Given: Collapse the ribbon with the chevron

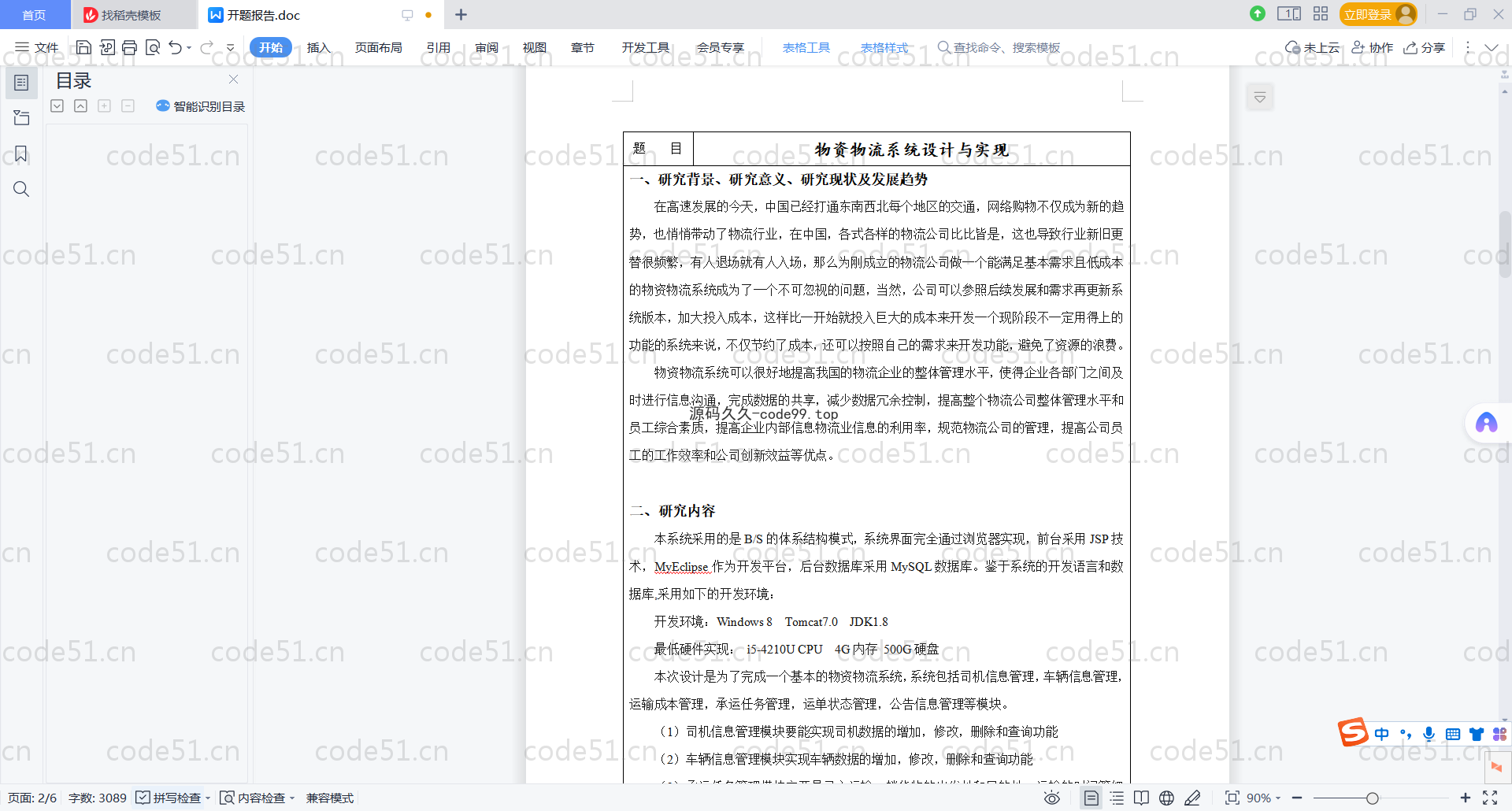Looking at the screenshot, I should (x=1492, y=48).
